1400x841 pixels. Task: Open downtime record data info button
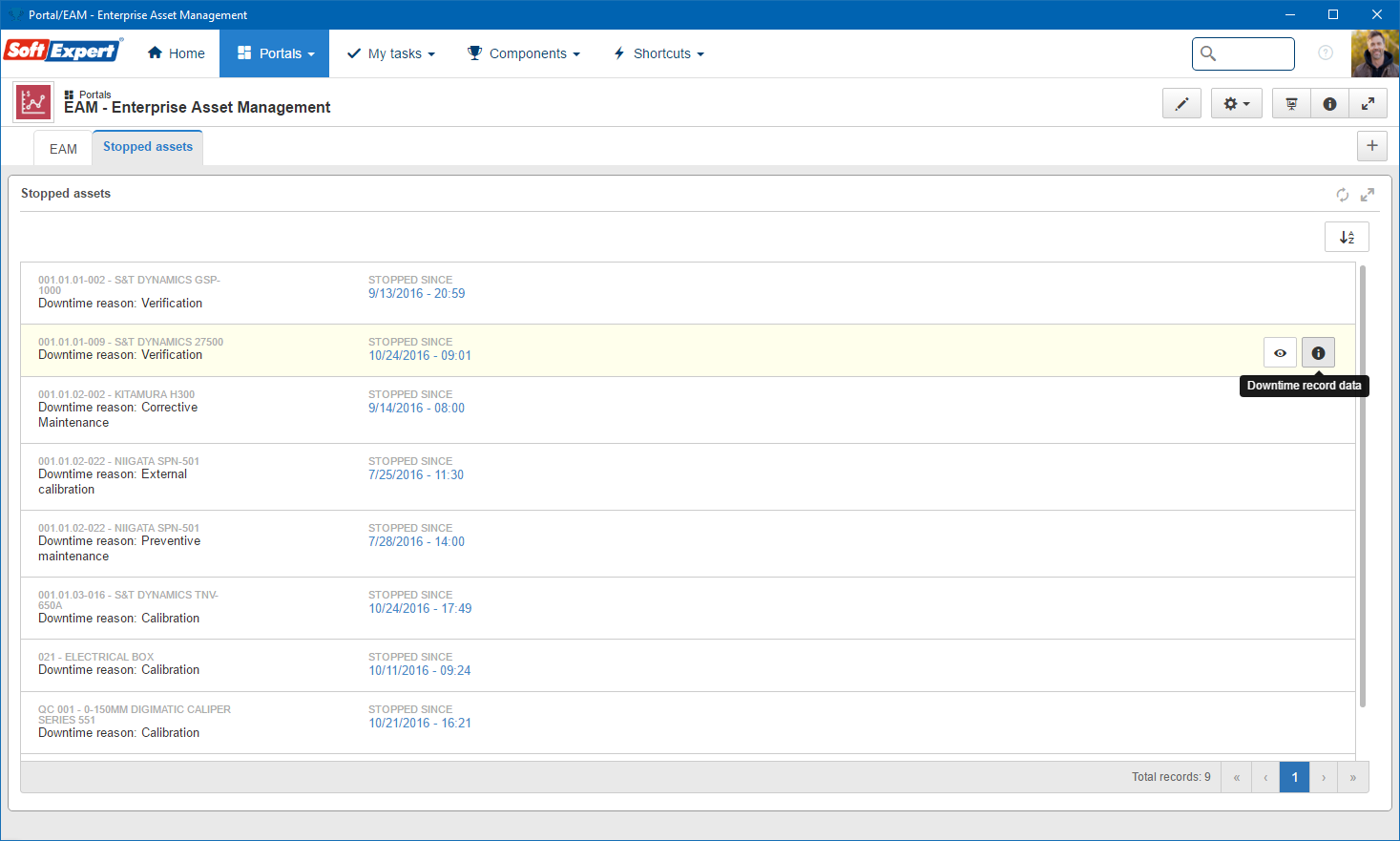(1318, 353)
